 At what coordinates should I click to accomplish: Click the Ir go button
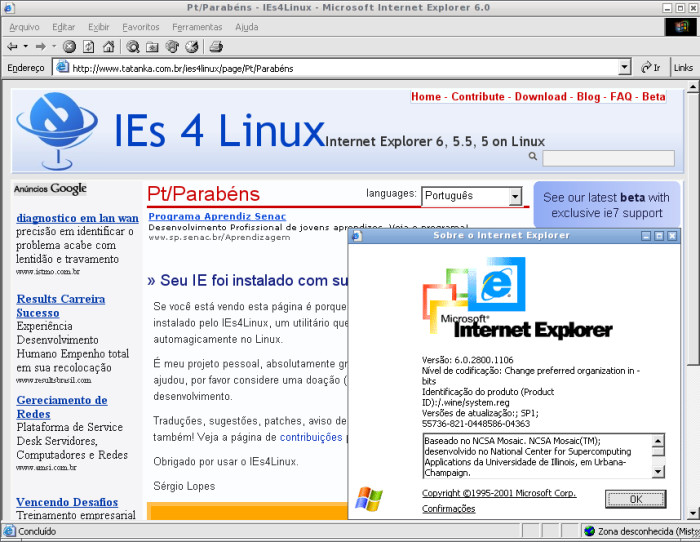[651, 68]
